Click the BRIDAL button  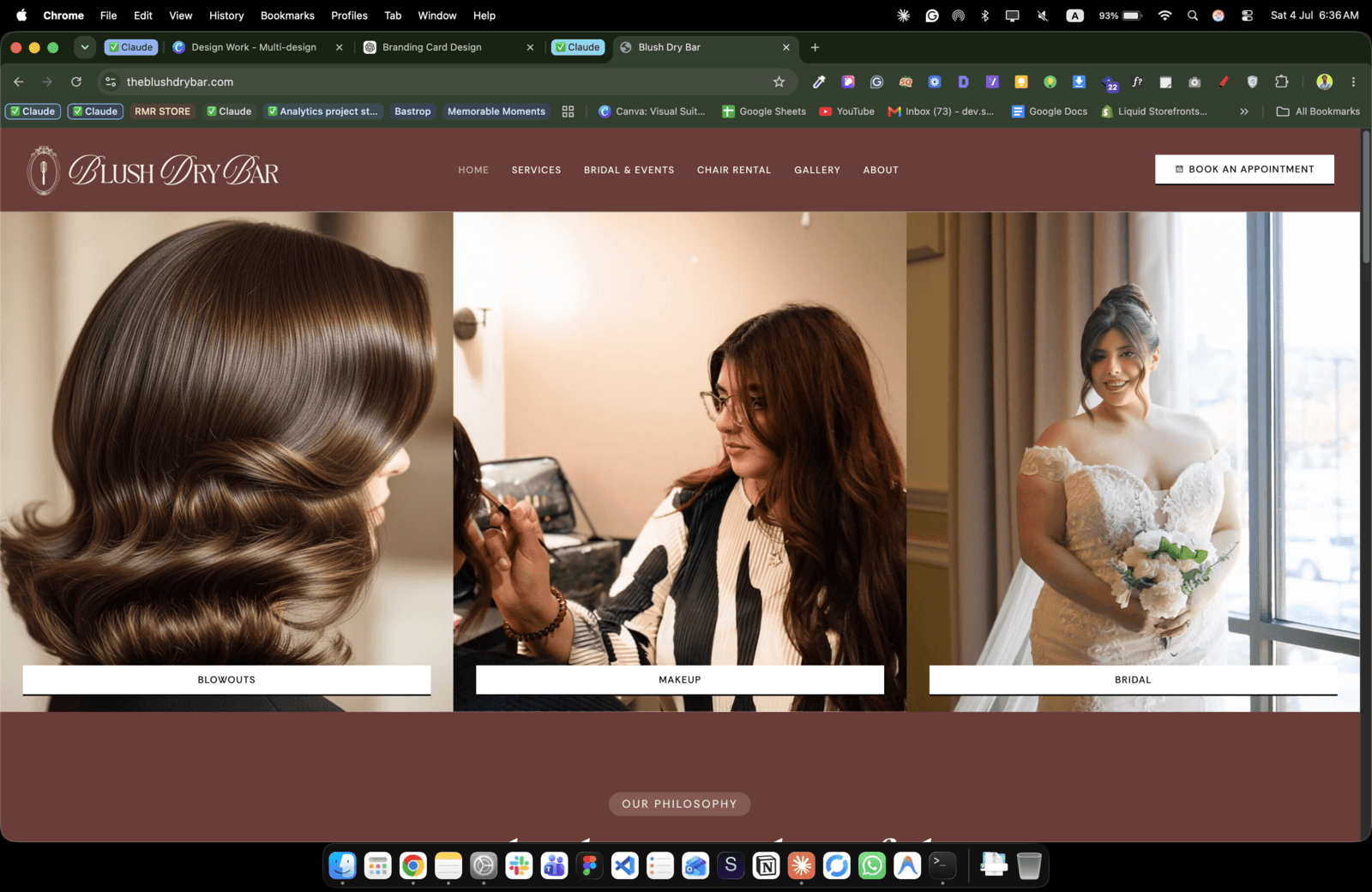pos(1133,679)
